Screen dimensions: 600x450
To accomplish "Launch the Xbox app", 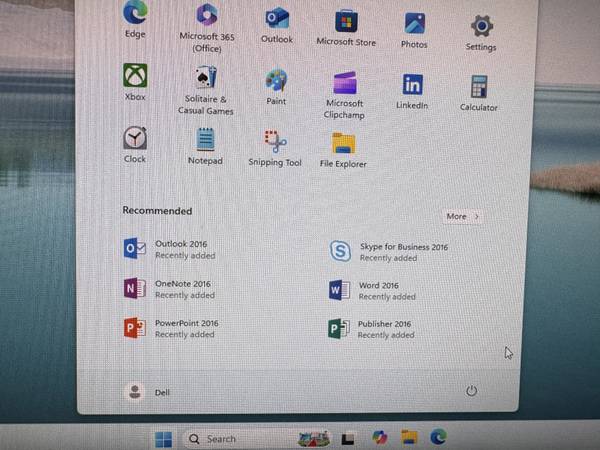I will click(135, 82).
